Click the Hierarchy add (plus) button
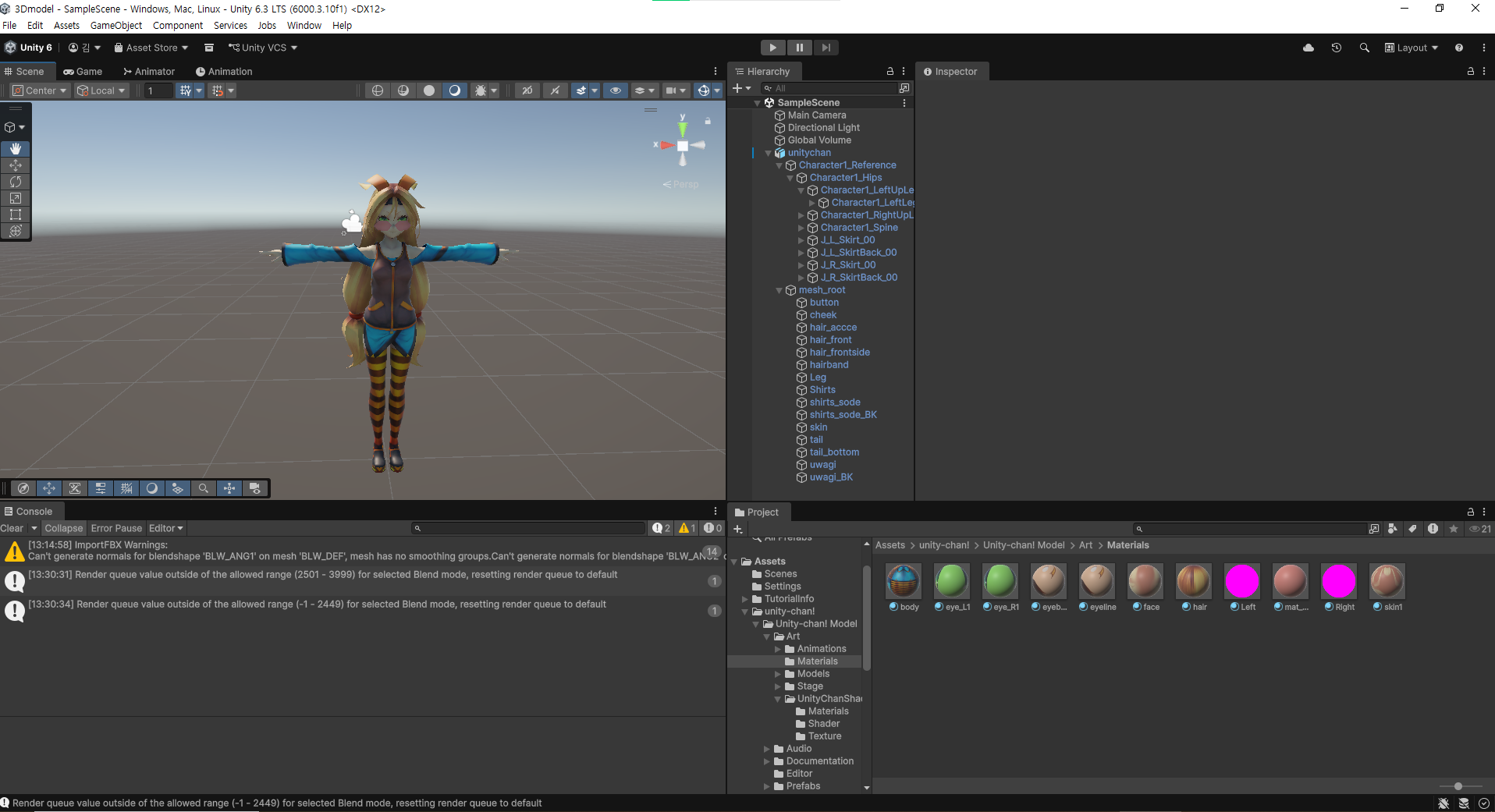Screen dimensions: 1495x812 [737, 88]
